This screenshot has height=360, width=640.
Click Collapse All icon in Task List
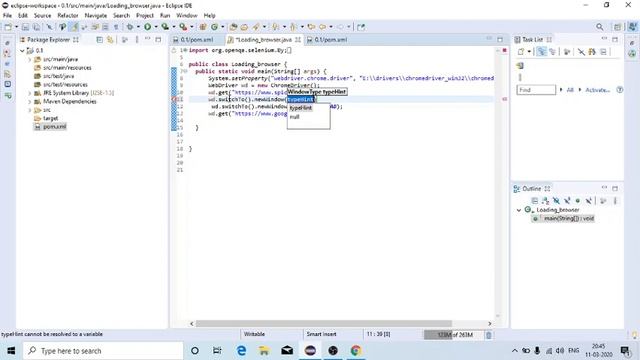click(x=603, y=52)
